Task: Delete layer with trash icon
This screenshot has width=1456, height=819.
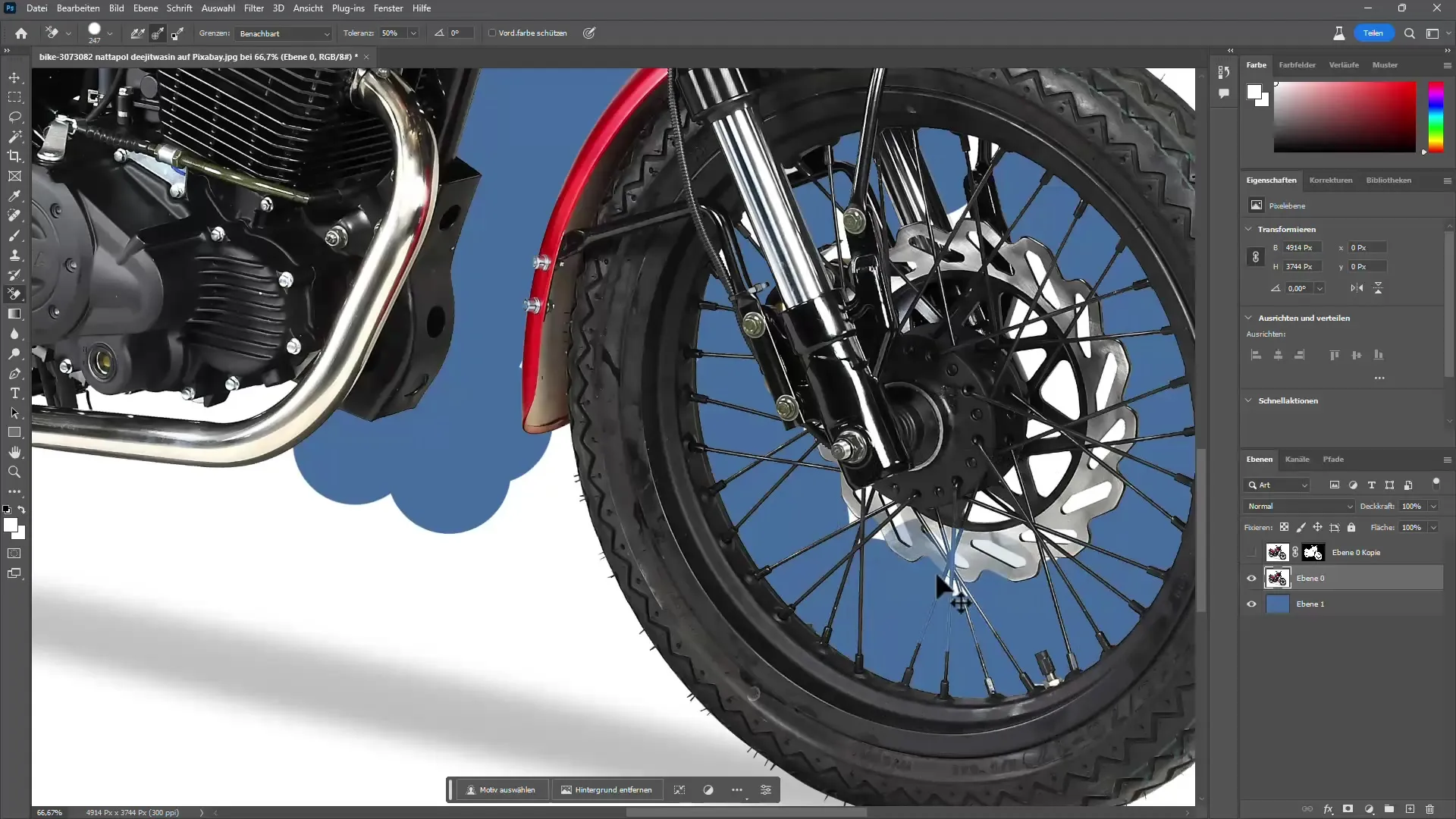Action: [x=1429, y=809]
